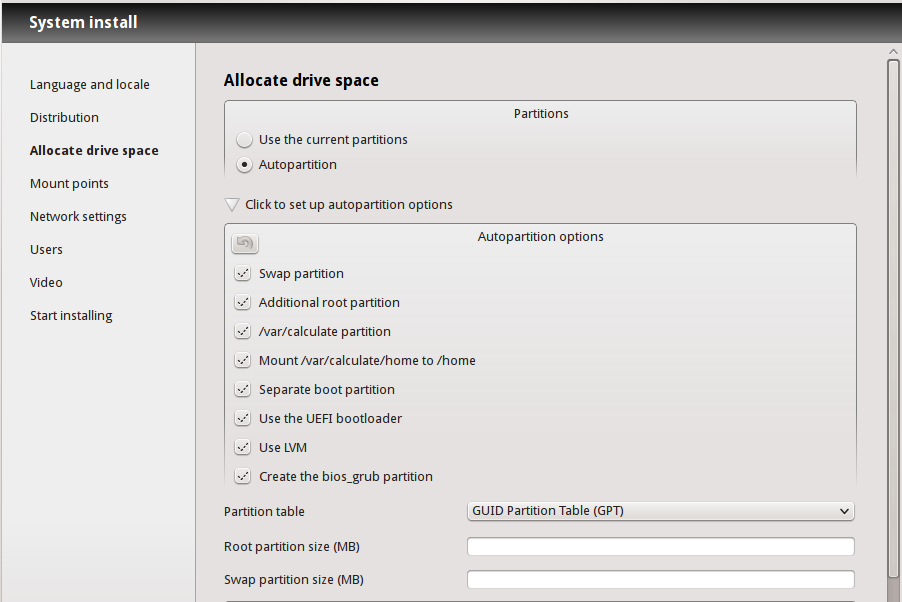
Task: Open the Partition table dropdown
Action: tap(660, 511)
